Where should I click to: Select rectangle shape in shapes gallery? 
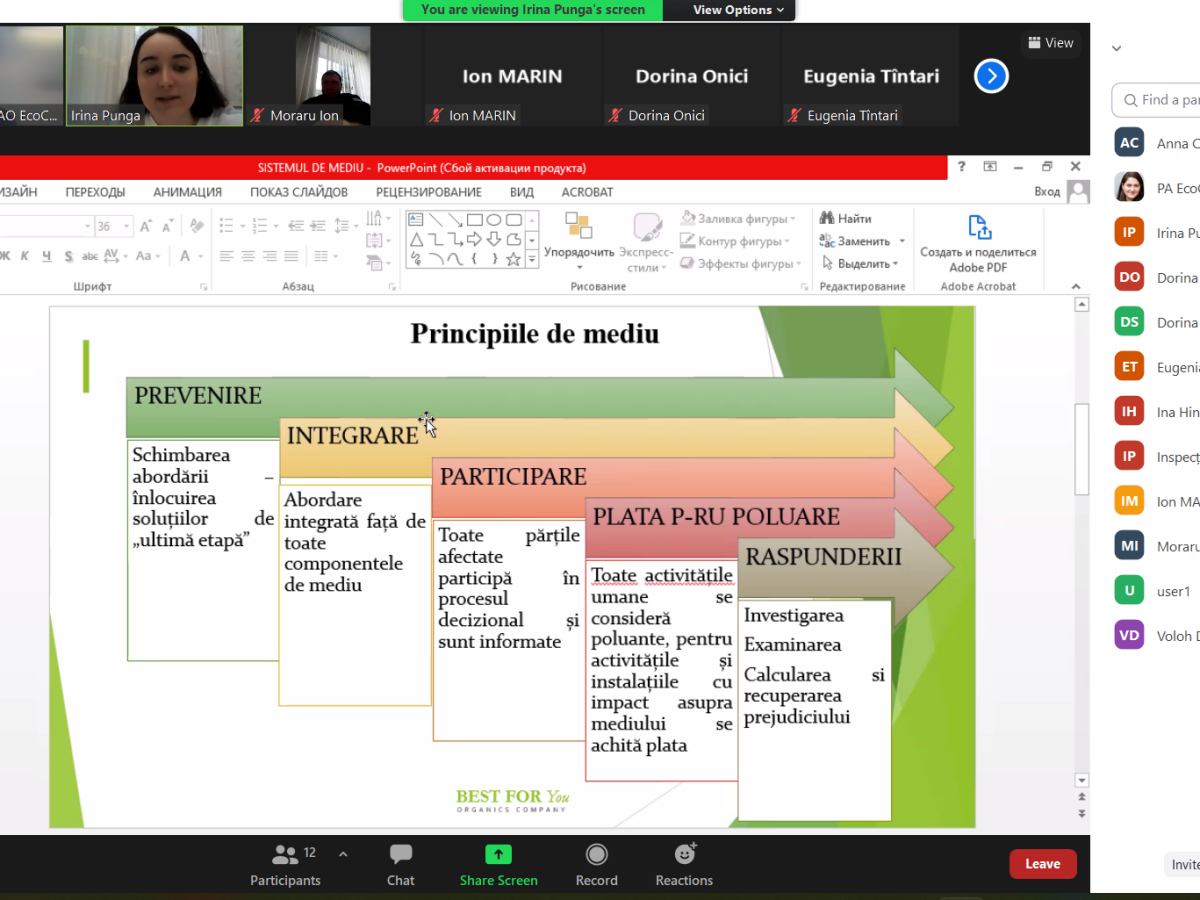click(x=475, y=220)
